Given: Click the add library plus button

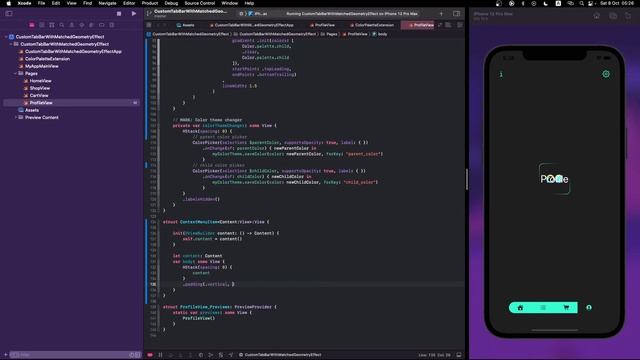Looking at the screenshot, I should pyautogui.click(x=441, y=13).
